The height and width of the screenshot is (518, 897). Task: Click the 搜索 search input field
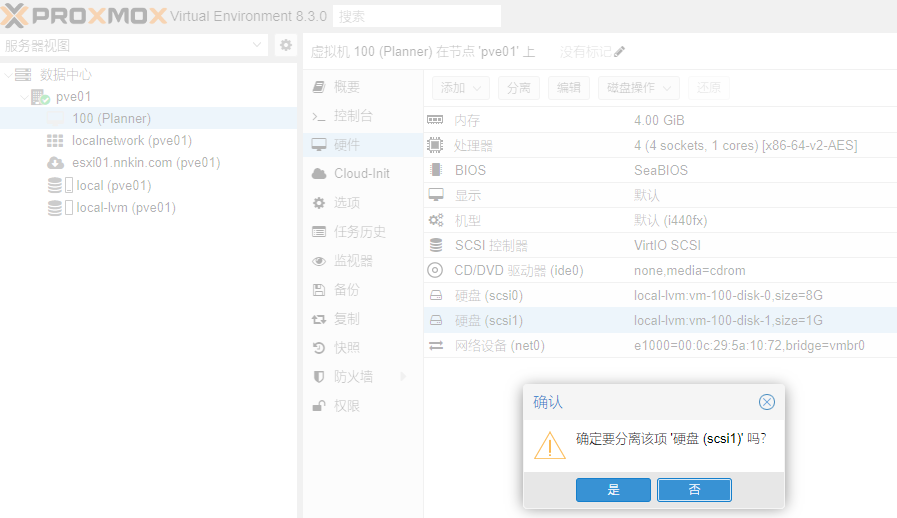pyautogui.click(x=416, y=16)
